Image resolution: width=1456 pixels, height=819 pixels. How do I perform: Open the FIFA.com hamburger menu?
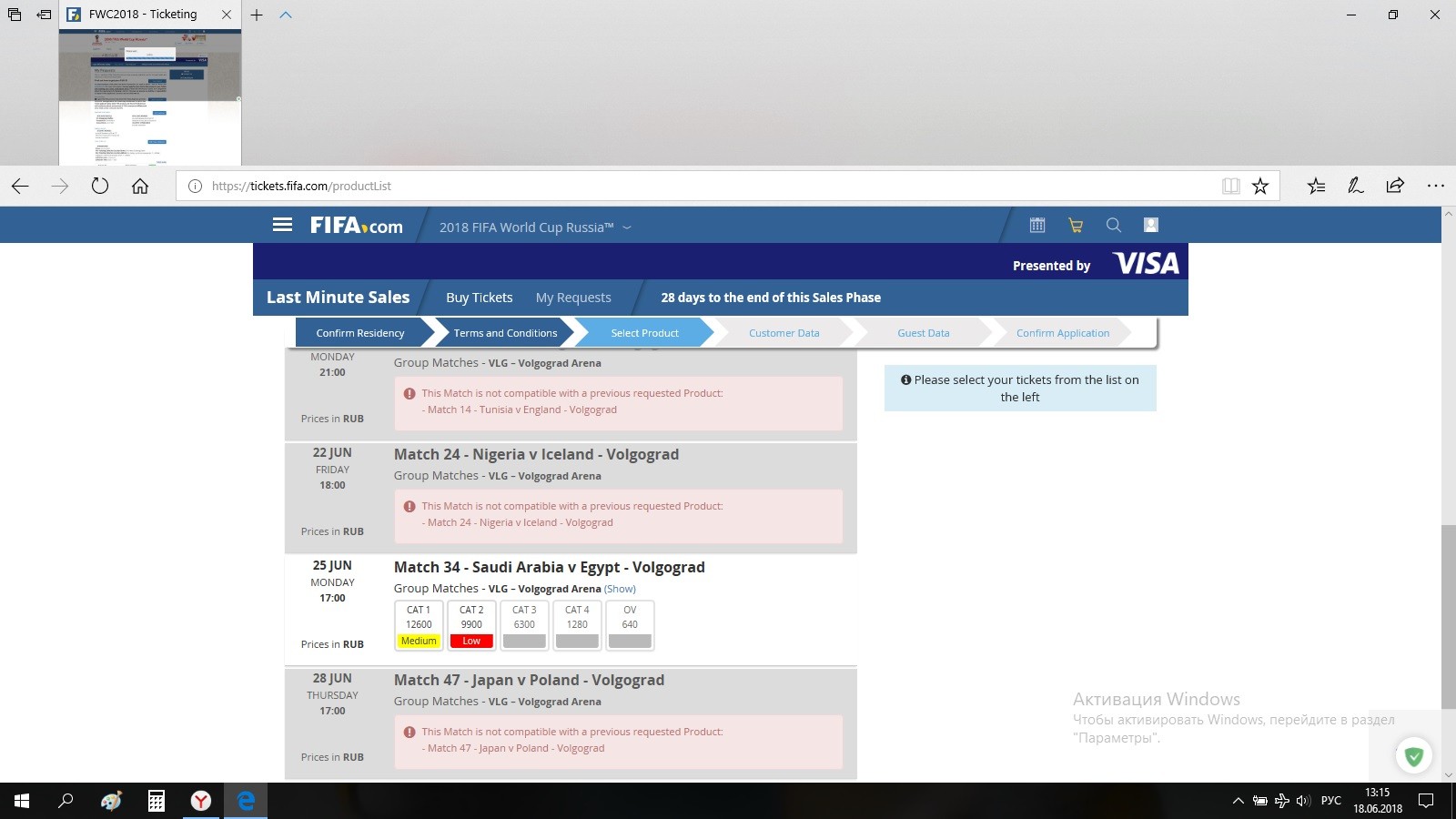click(x=282, y=225)
